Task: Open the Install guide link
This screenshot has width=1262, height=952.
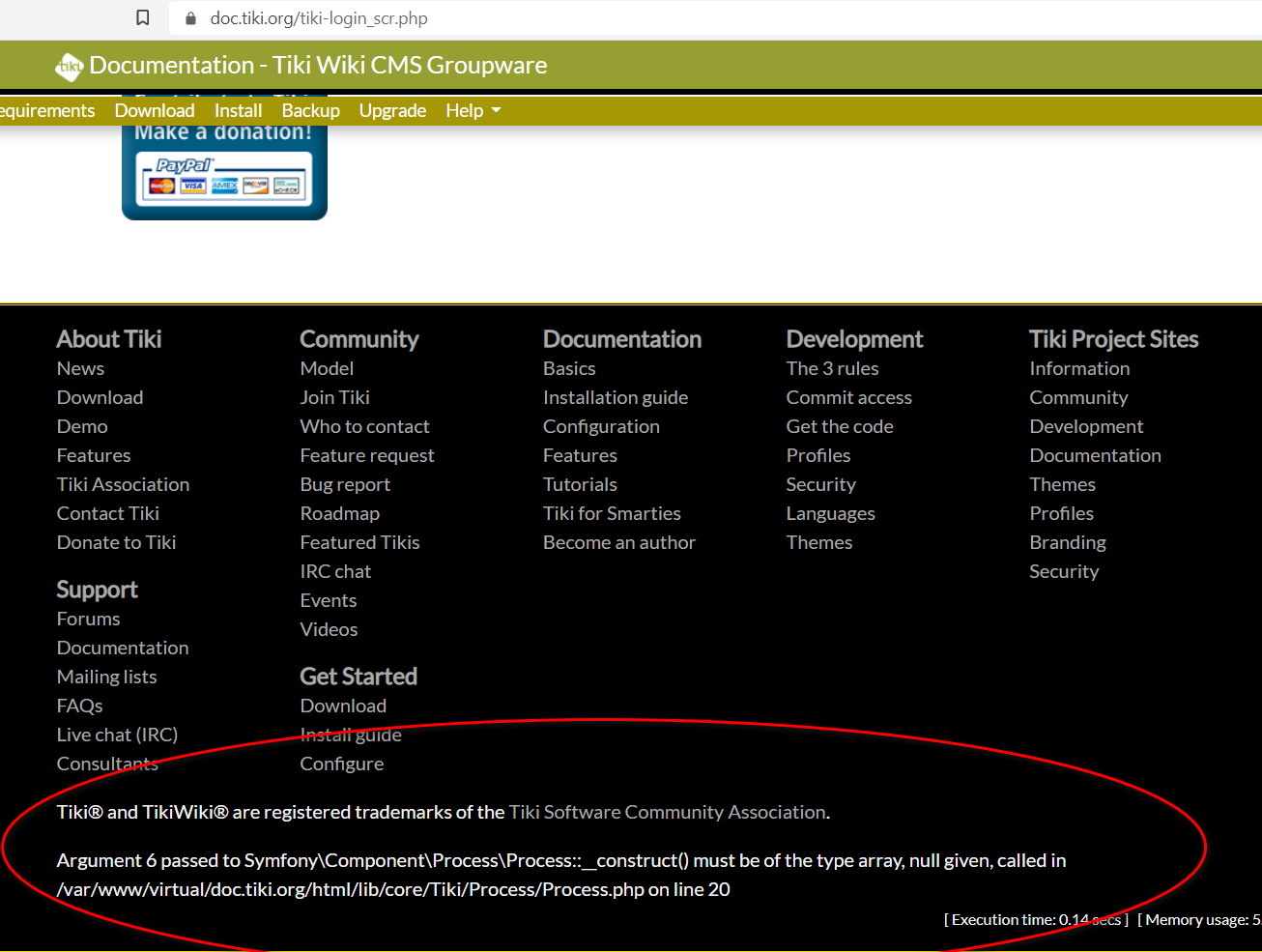Action: (351, 735)
